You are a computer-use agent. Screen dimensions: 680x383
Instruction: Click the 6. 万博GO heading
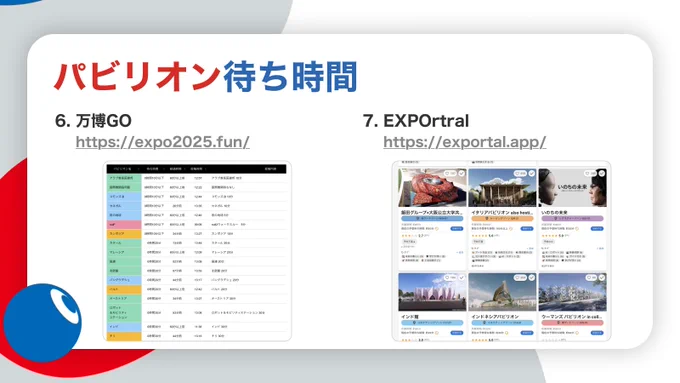click(93, 121)
